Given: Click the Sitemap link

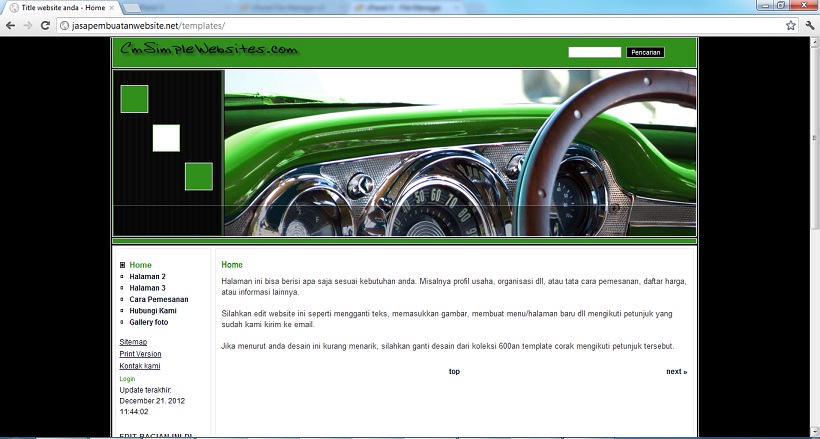Looking at the screenshot, I should pos(133,342).
